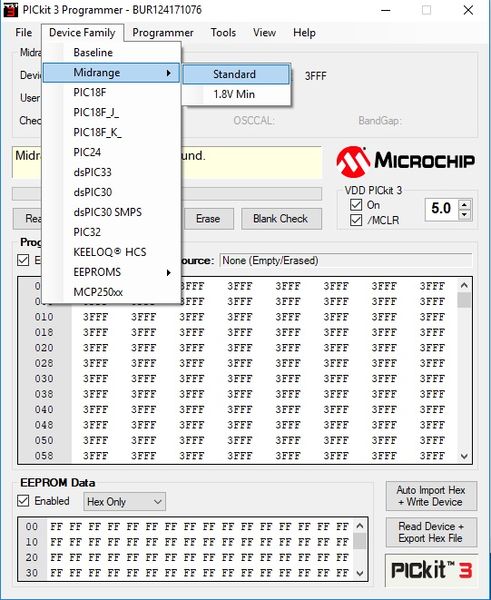Click Auto Import Hex + Write Device

coord(431,496)
